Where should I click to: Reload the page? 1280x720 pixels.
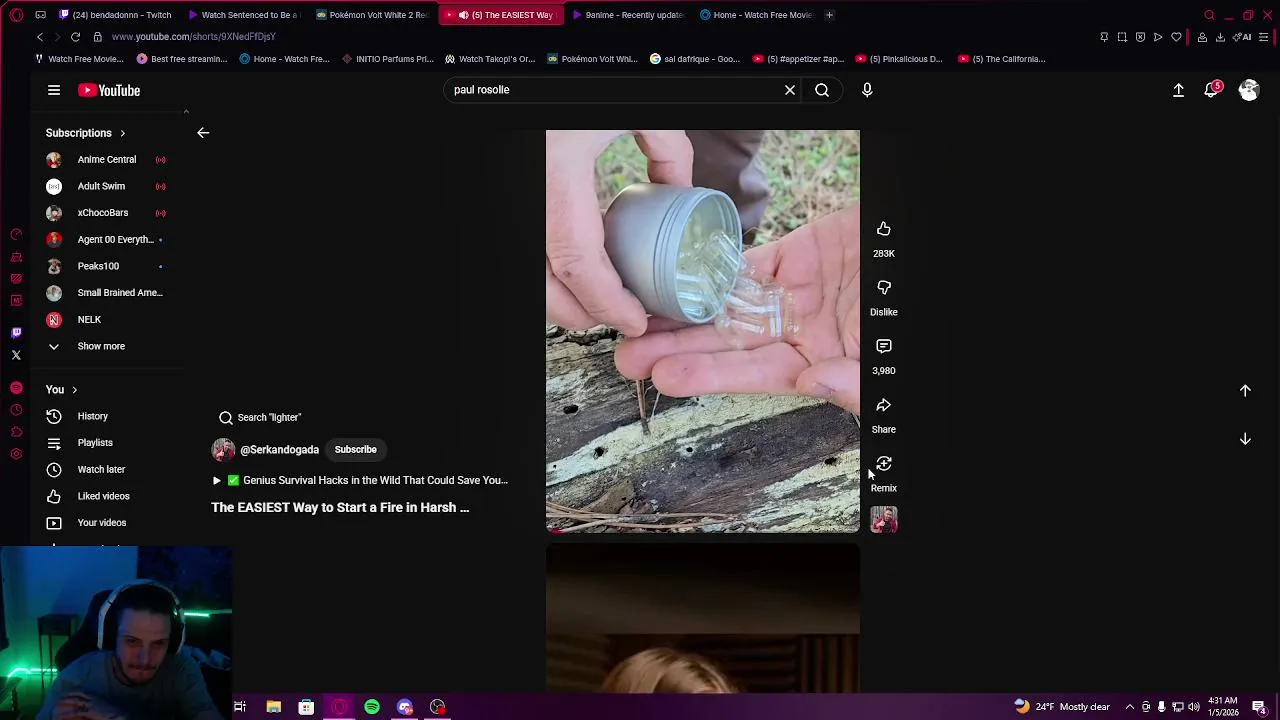(x=75, y=37)
